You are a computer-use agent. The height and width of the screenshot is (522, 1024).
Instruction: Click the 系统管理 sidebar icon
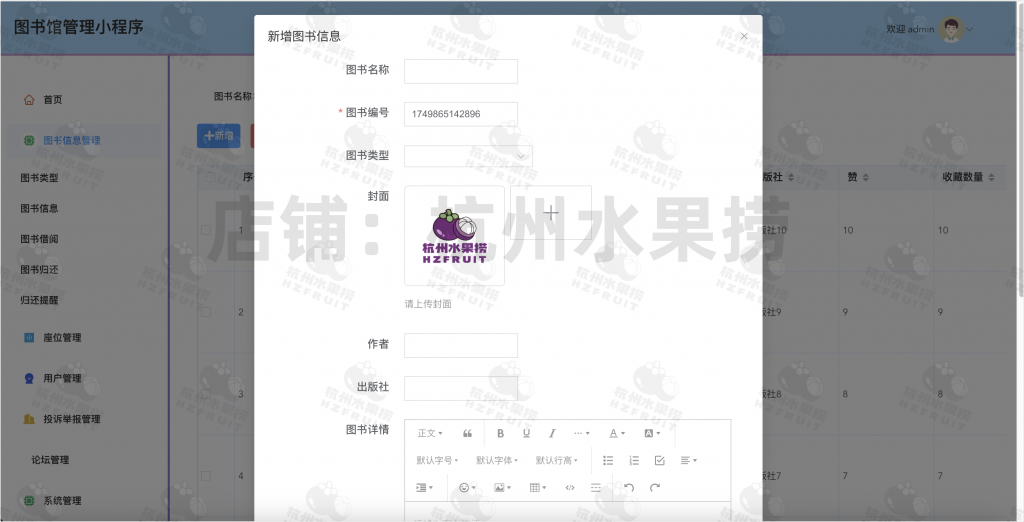point(29,500)
